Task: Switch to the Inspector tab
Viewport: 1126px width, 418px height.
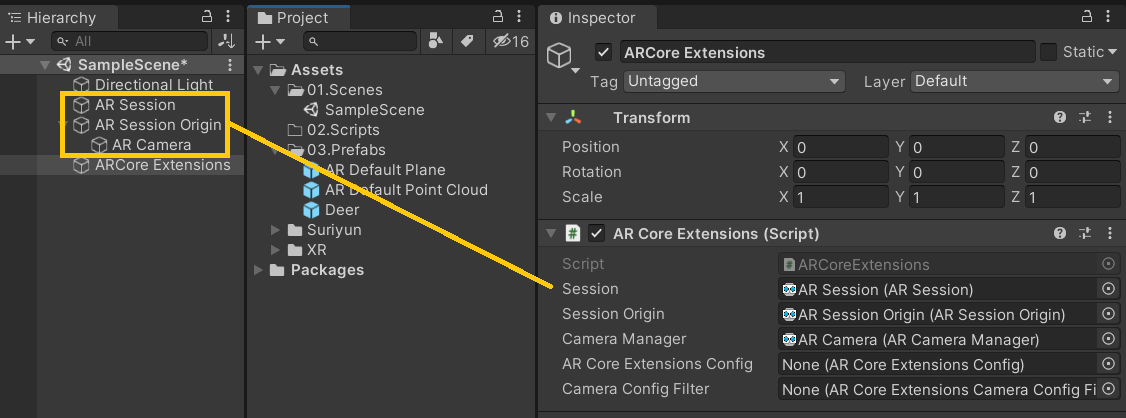Action: pyautogui.click(x=602, y=18)
